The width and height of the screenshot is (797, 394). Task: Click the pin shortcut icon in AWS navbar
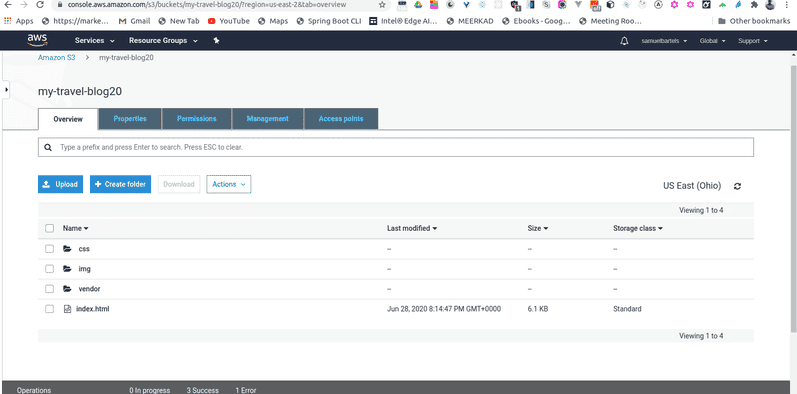216,41
